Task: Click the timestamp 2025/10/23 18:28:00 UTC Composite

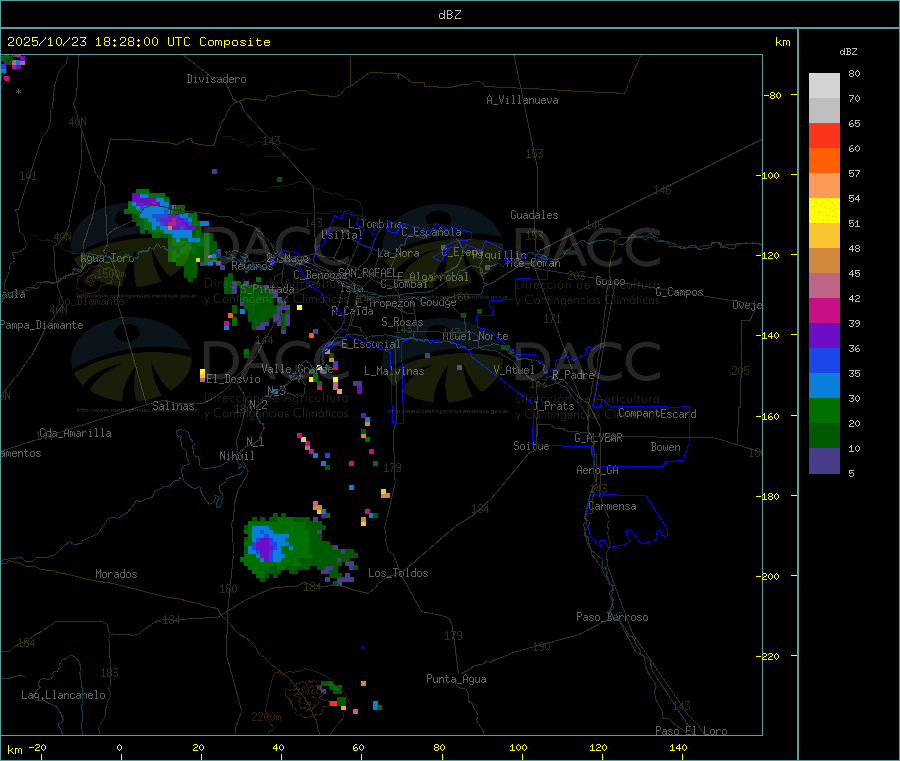Action: [x=138, y=42]
